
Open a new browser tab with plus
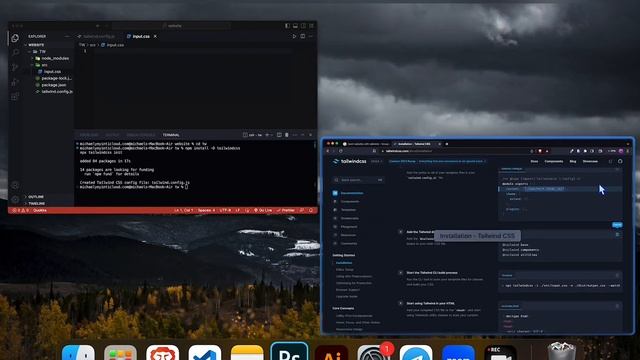coord(447,144)
